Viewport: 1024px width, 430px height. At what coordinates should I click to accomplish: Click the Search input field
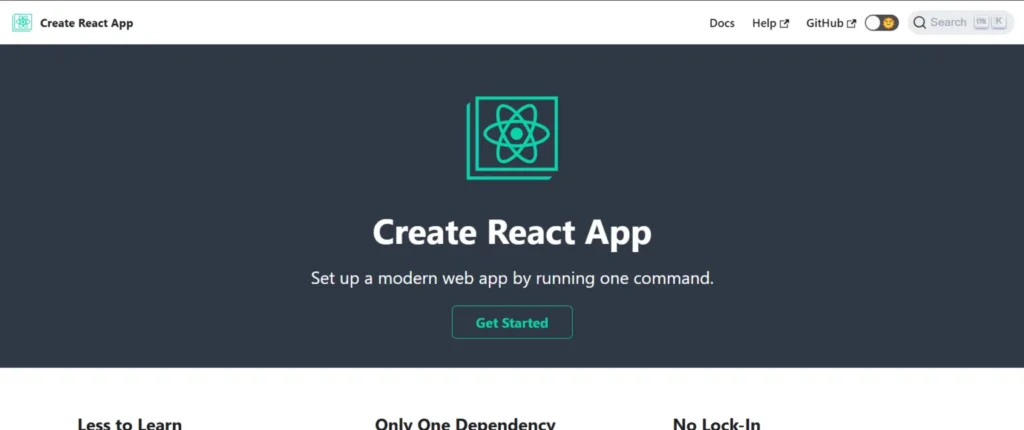tap(961, 23)
